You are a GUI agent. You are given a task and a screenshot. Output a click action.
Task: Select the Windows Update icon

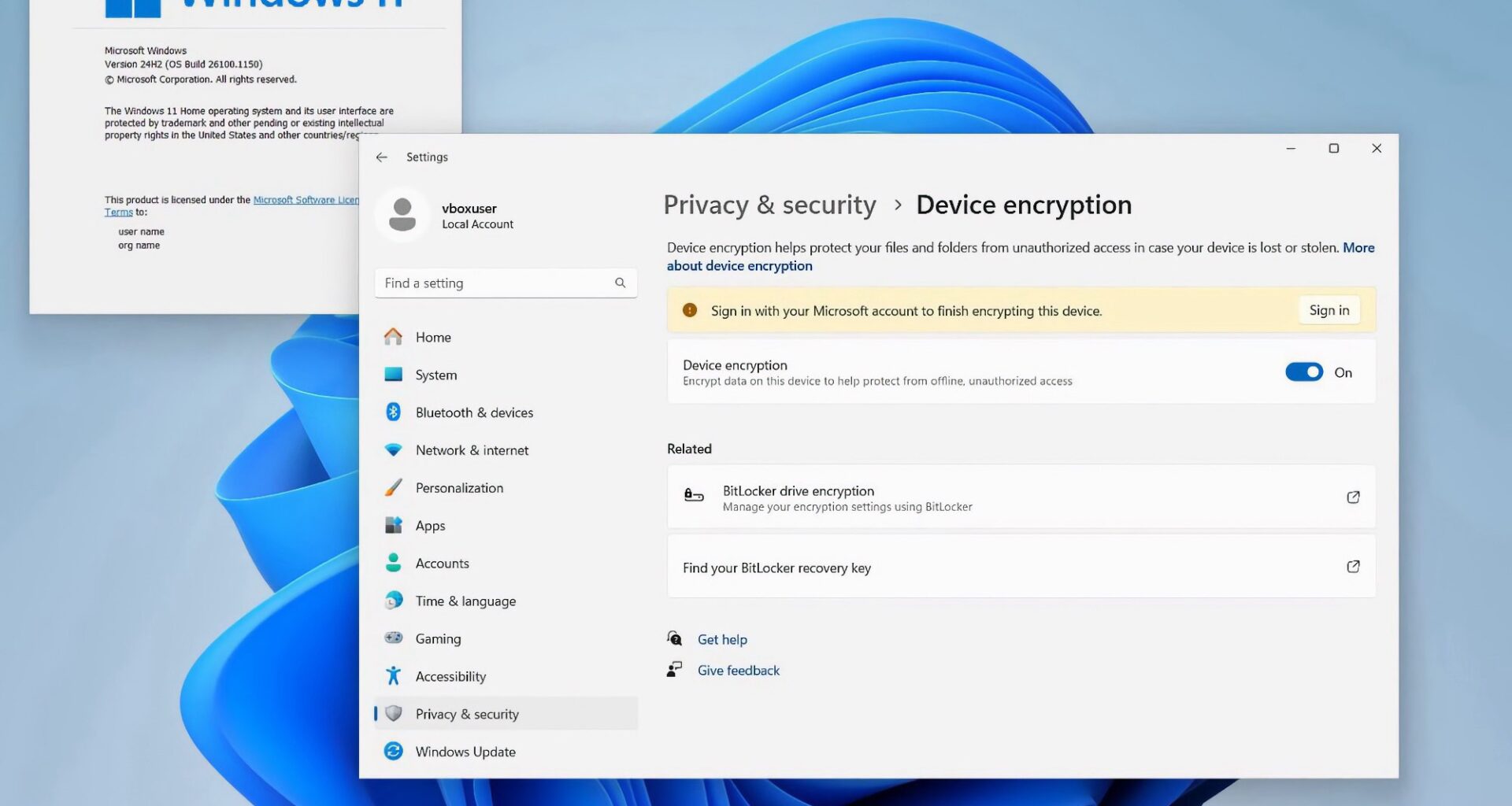click(x=393, y=751)
